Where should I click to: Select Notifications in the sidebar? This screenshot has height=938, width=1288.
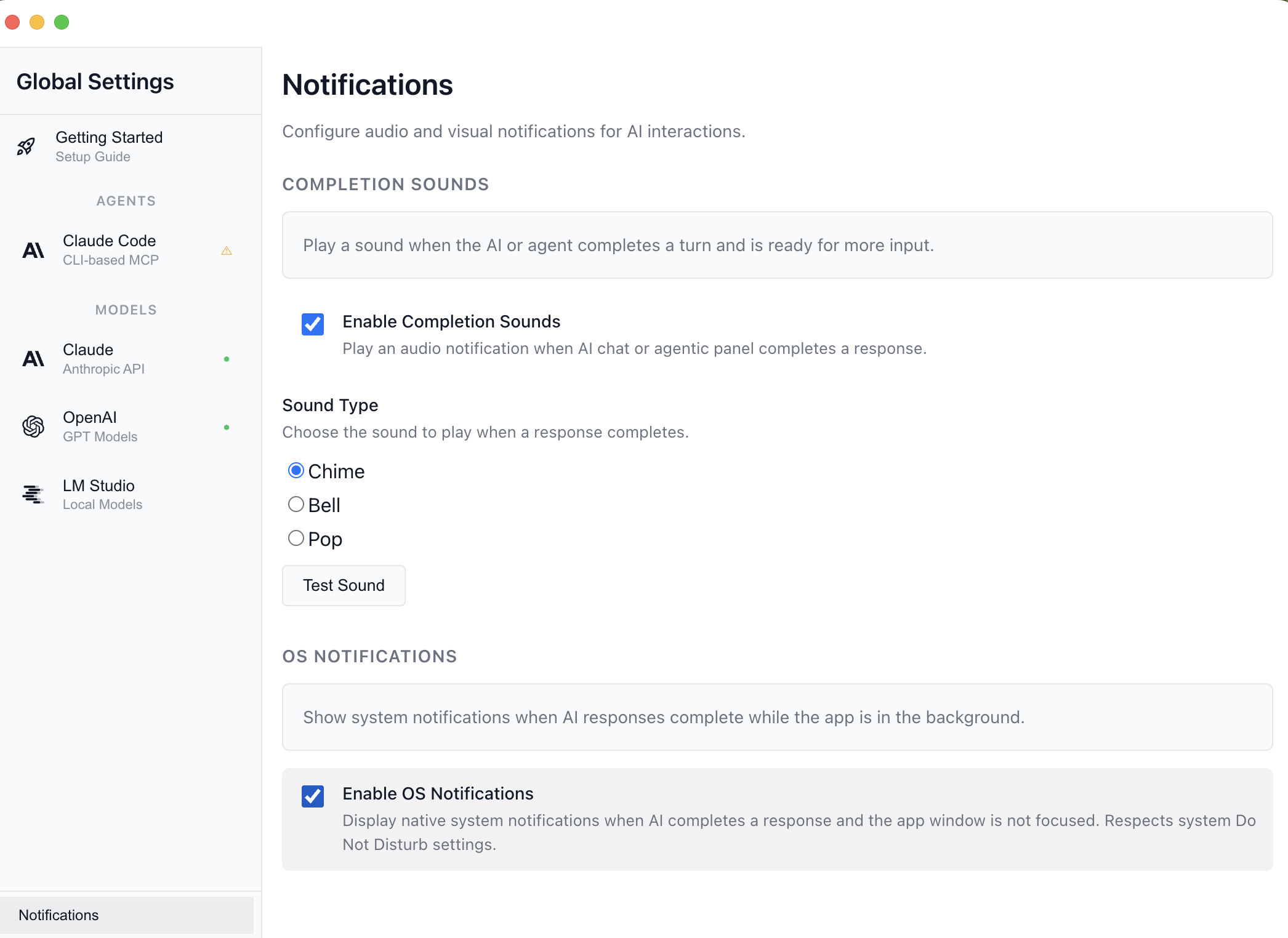click(x=127, y=915)
